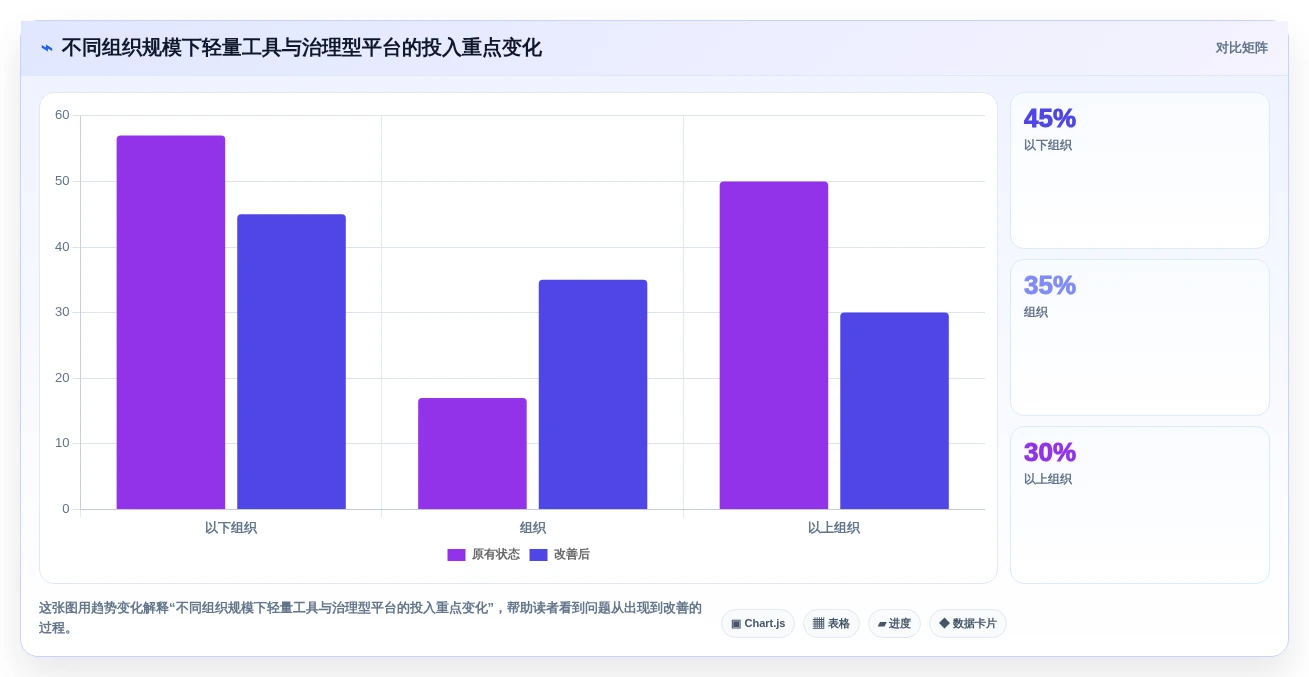Screen dimensions: 1309x677
Task: Click the 50 y-axis tick label
Action: pos(62,181)
